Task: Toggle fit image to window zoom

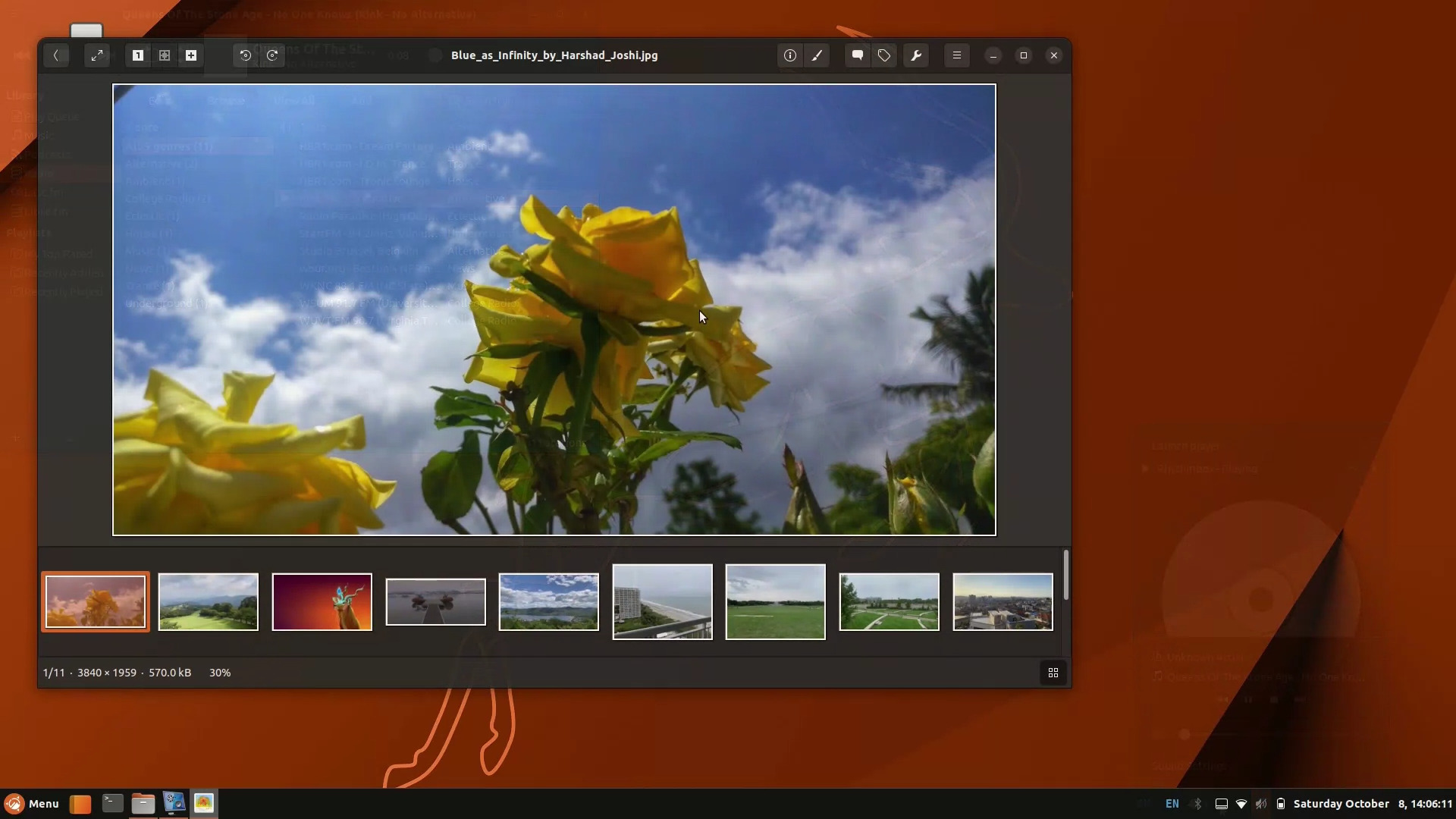Action: click(x=165, y=55)
